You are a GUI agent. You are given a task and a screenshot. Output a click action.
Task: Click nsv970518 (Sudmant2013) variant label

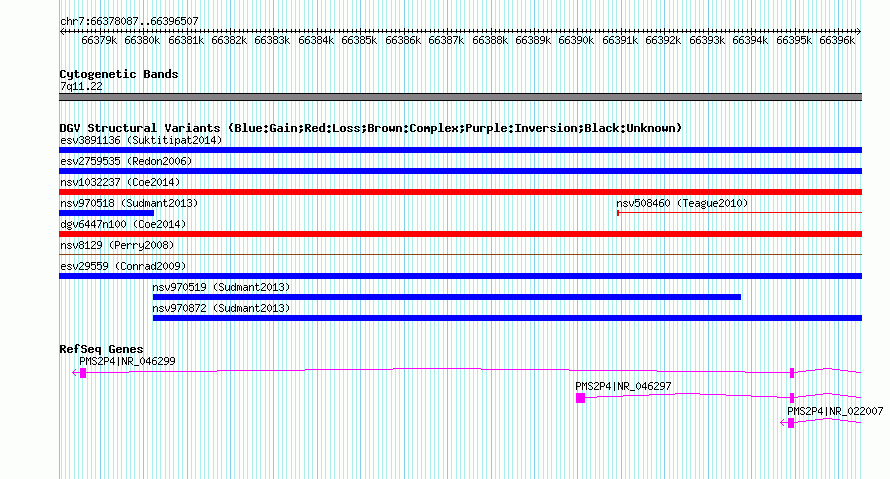129,203
